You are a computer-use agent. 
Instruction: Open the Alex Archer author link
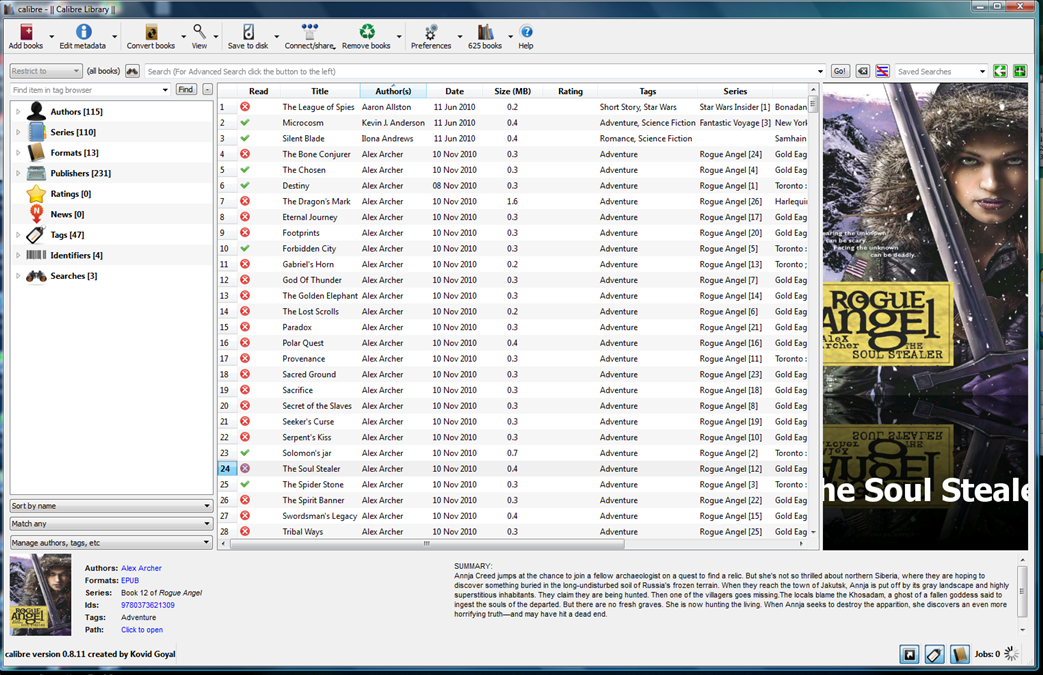point(141,568)
